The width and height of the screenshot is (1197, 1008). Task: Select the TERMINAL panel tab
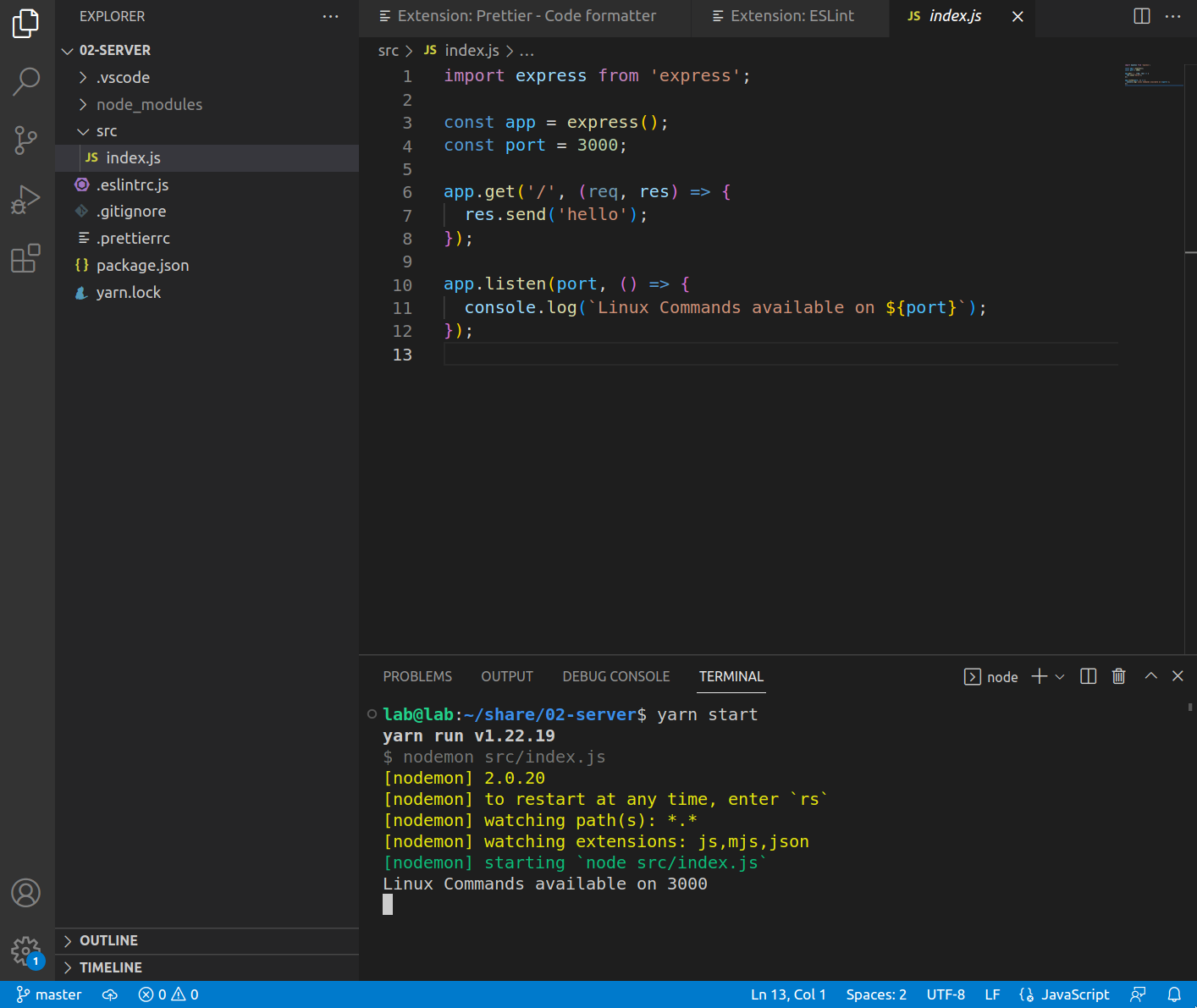(x=731, y=676)
